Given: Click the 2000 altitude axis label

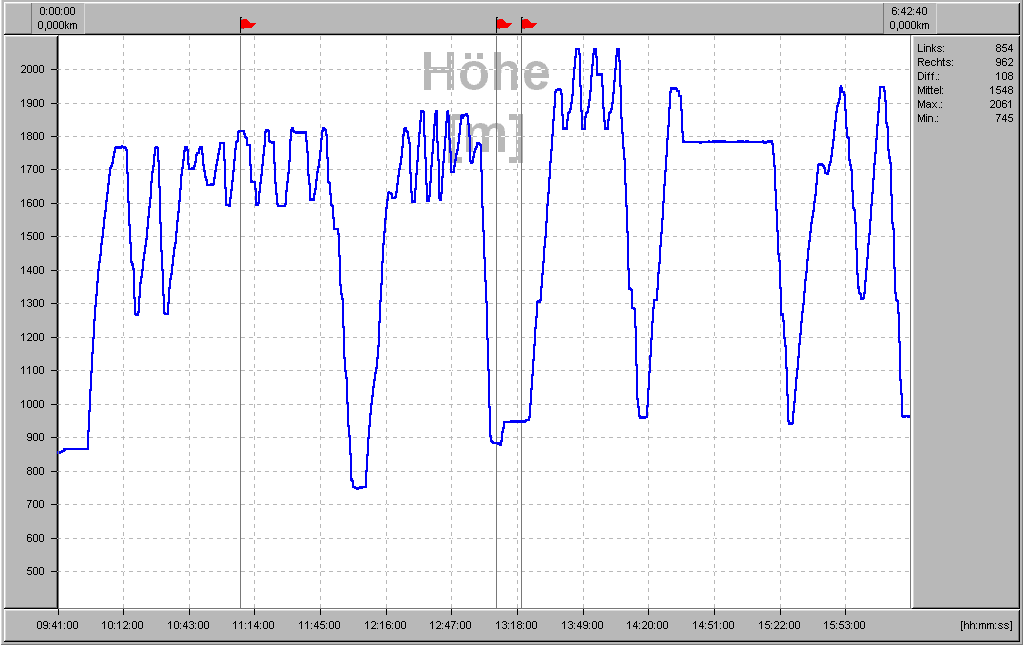Looking at the screenshot, I should [33, 69].
